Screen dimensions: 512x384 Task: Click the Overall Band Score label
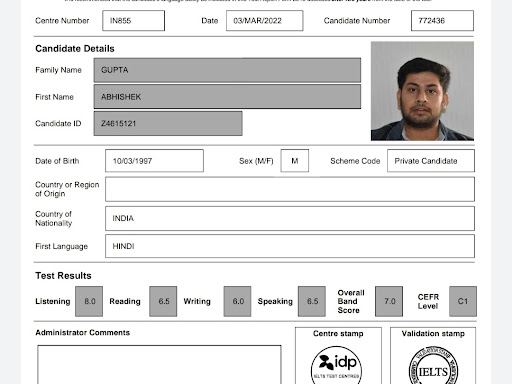[x=351, y=301]
